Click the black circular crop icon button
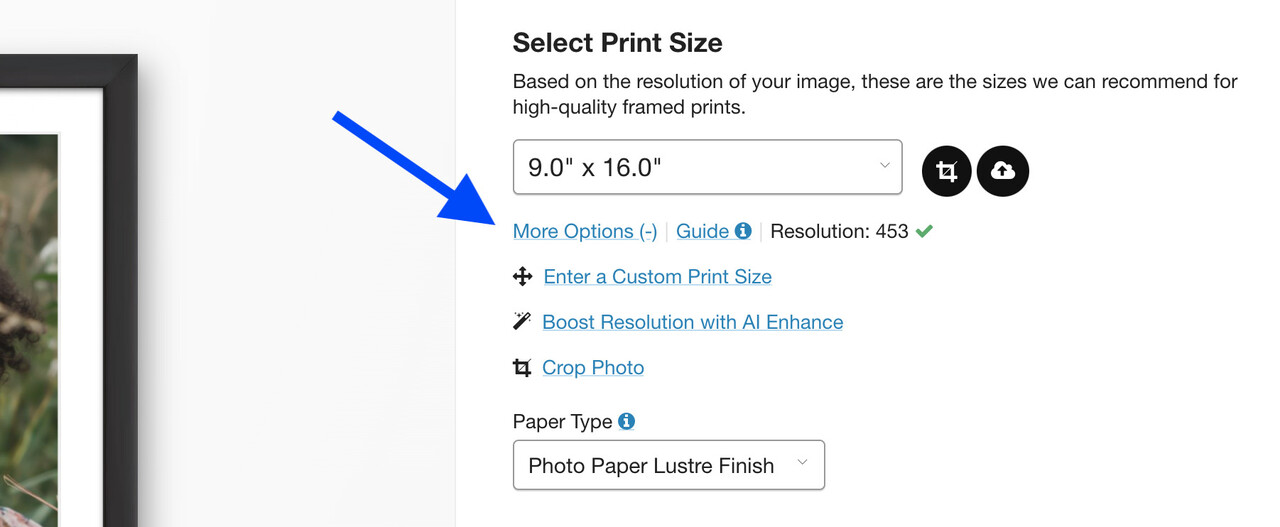This screenshot has height=527, width=1280. coord(946,171)
